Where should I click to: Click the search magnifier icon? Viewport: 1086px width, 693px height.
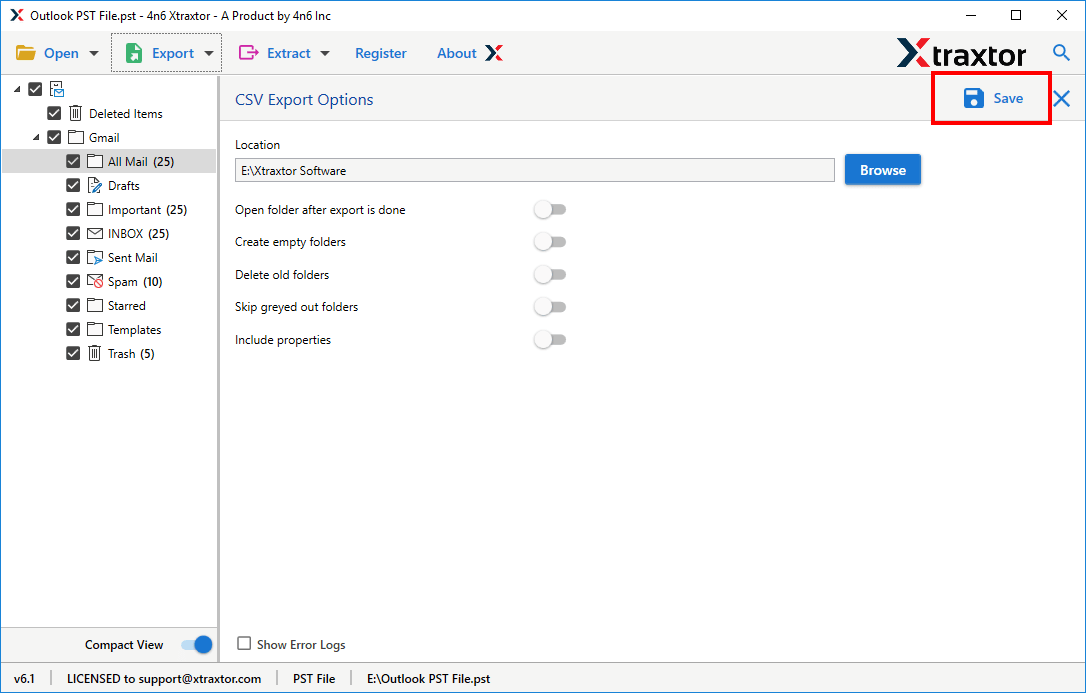[x=1060, y=52]
